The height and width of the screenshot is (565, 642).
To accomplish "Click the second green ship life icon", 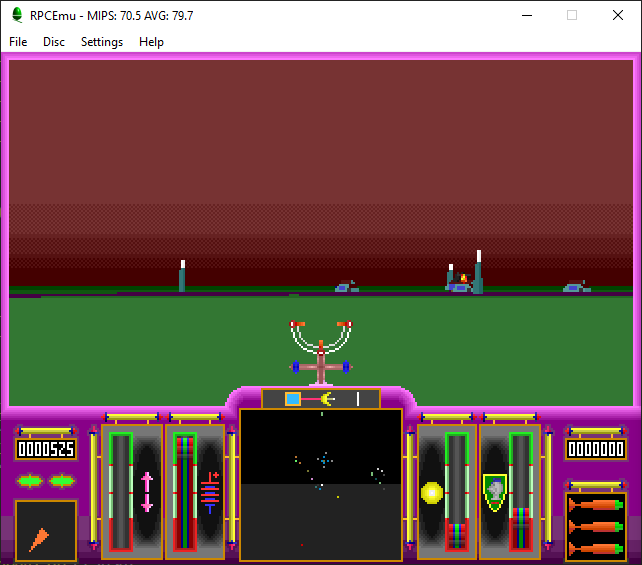I will [62, 481].
